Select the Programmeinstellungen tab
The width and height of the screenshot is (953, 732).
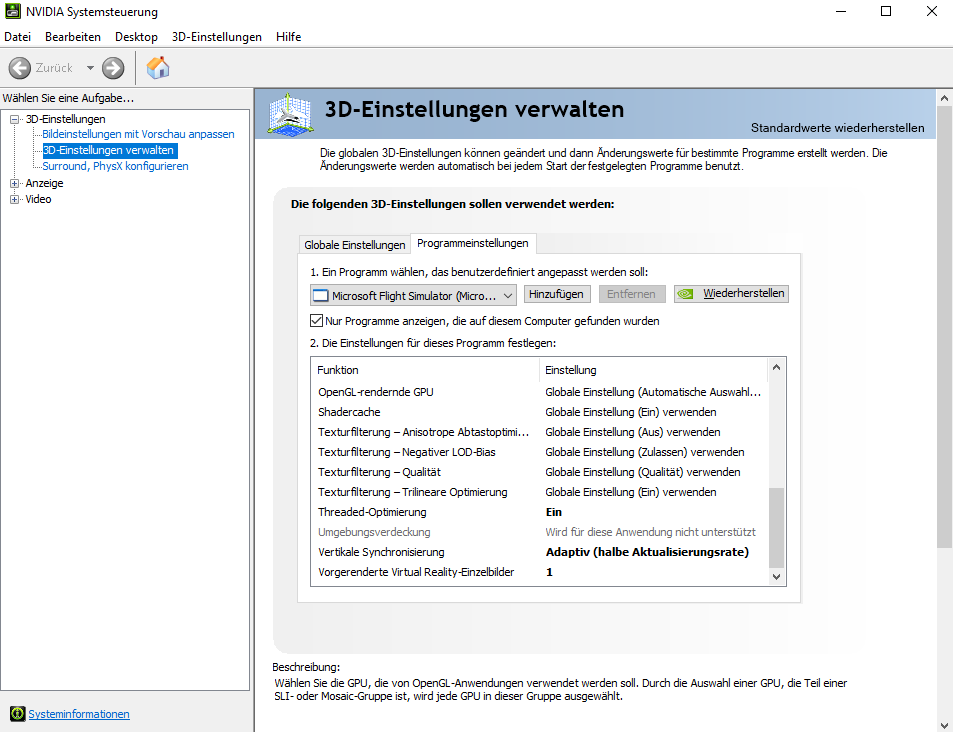pos(473,243)
